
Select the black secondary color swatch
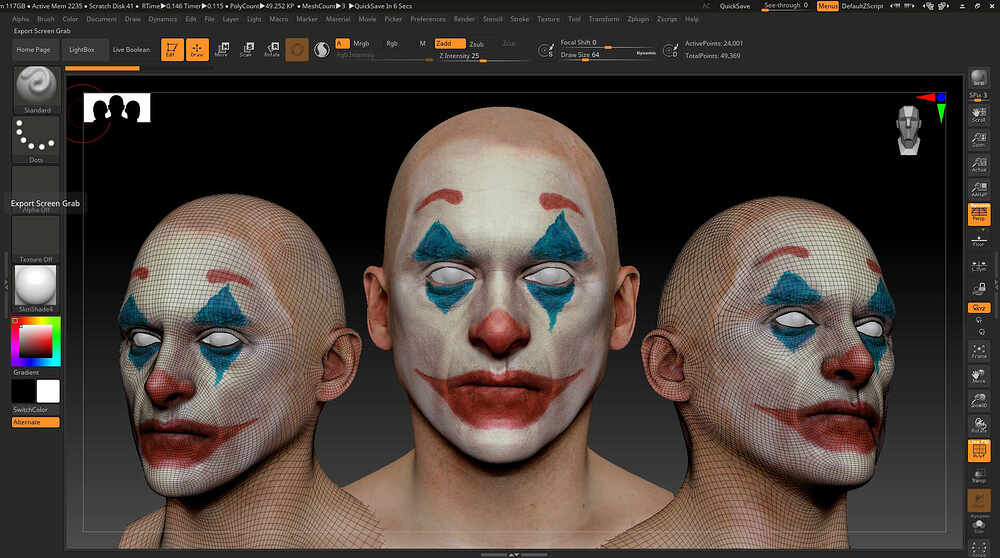point(23,391)
